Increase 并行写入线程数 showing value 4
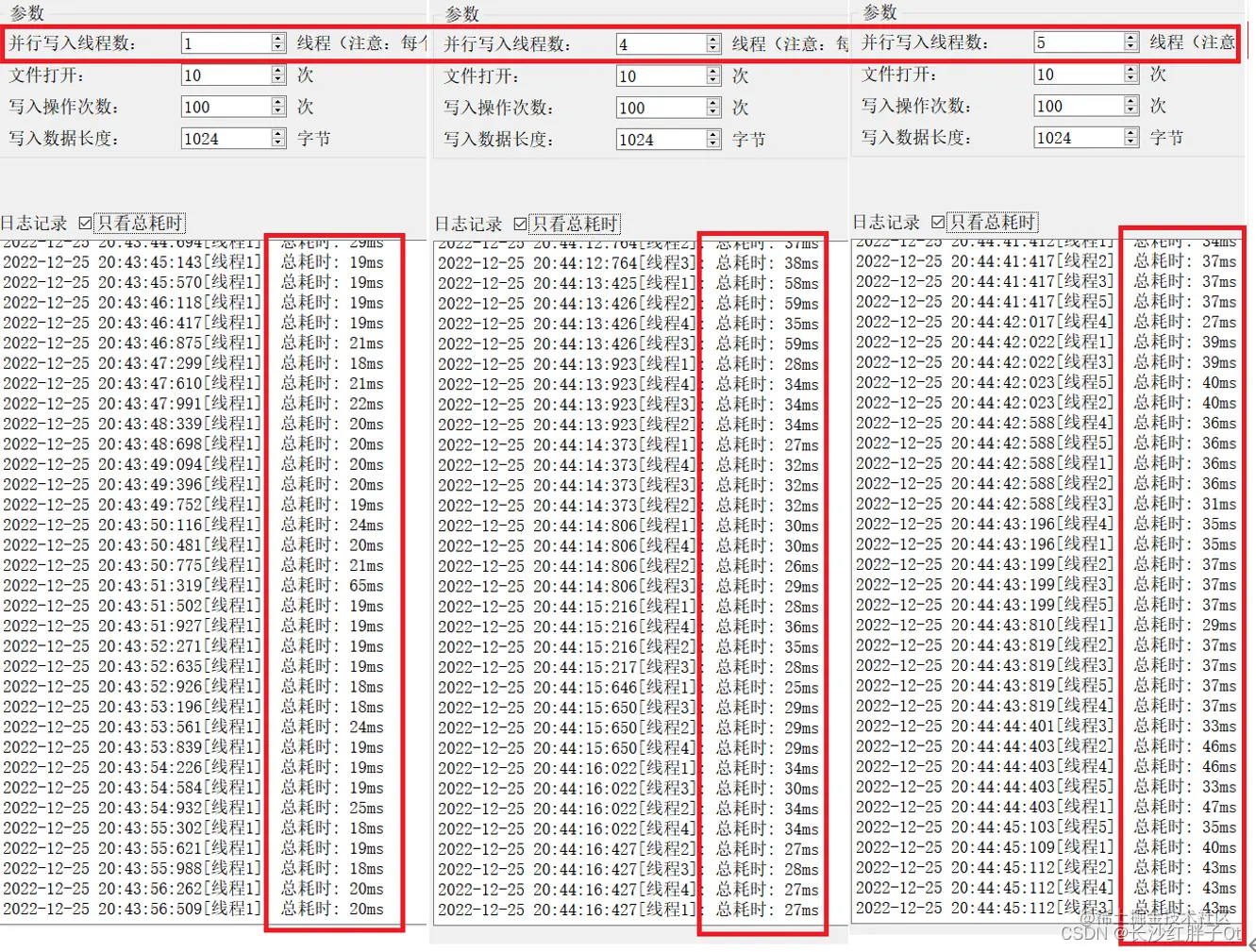Screen dimensions: 1256x952 pyautogui.click(x=713, y=40)
